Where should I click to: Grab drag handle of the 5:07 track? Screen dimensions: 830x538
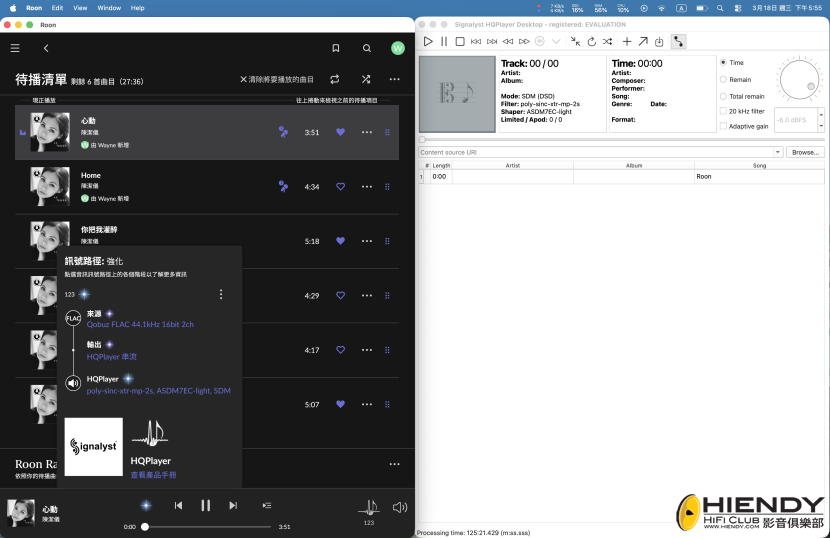pyautogui.click(x=387, y=404)
